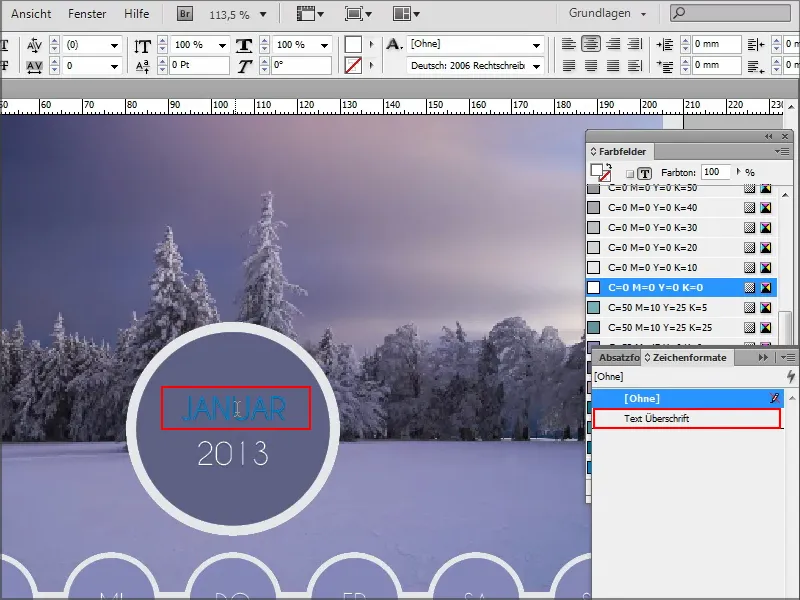
Task: Select the fill swatch icon in the Farbfelder panel
Action: [x=599, y=169]
